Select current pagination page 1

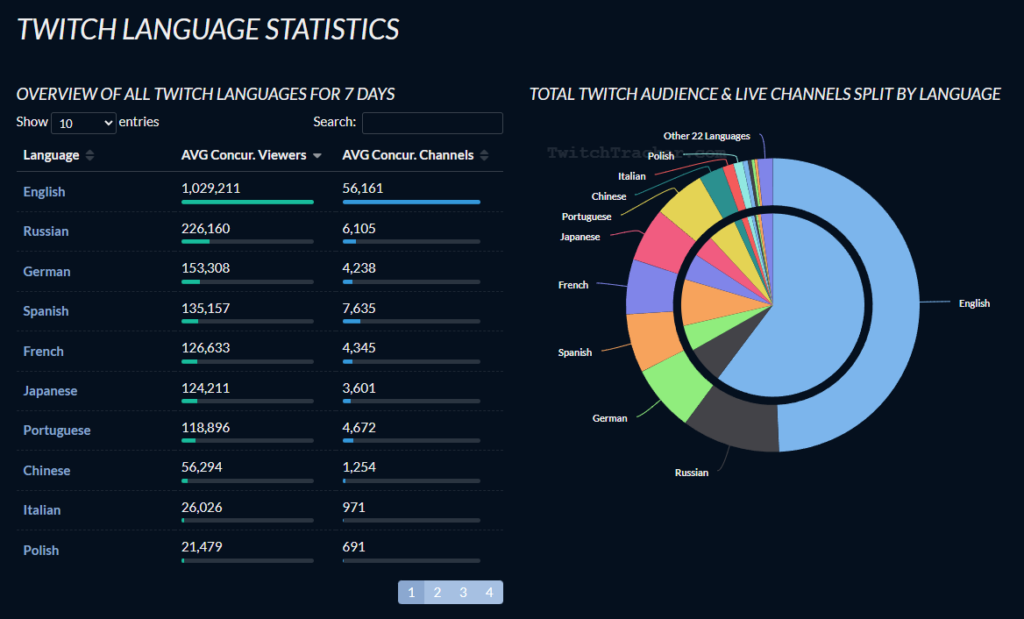click(x=411, y=592)
